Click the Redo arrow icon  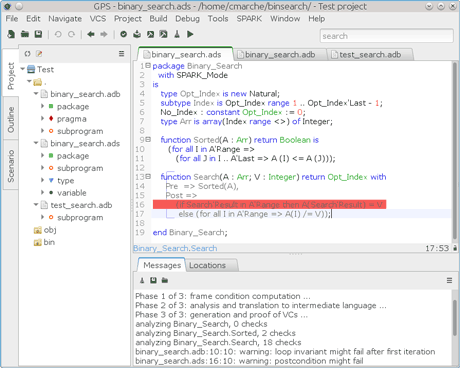point(71,34)
